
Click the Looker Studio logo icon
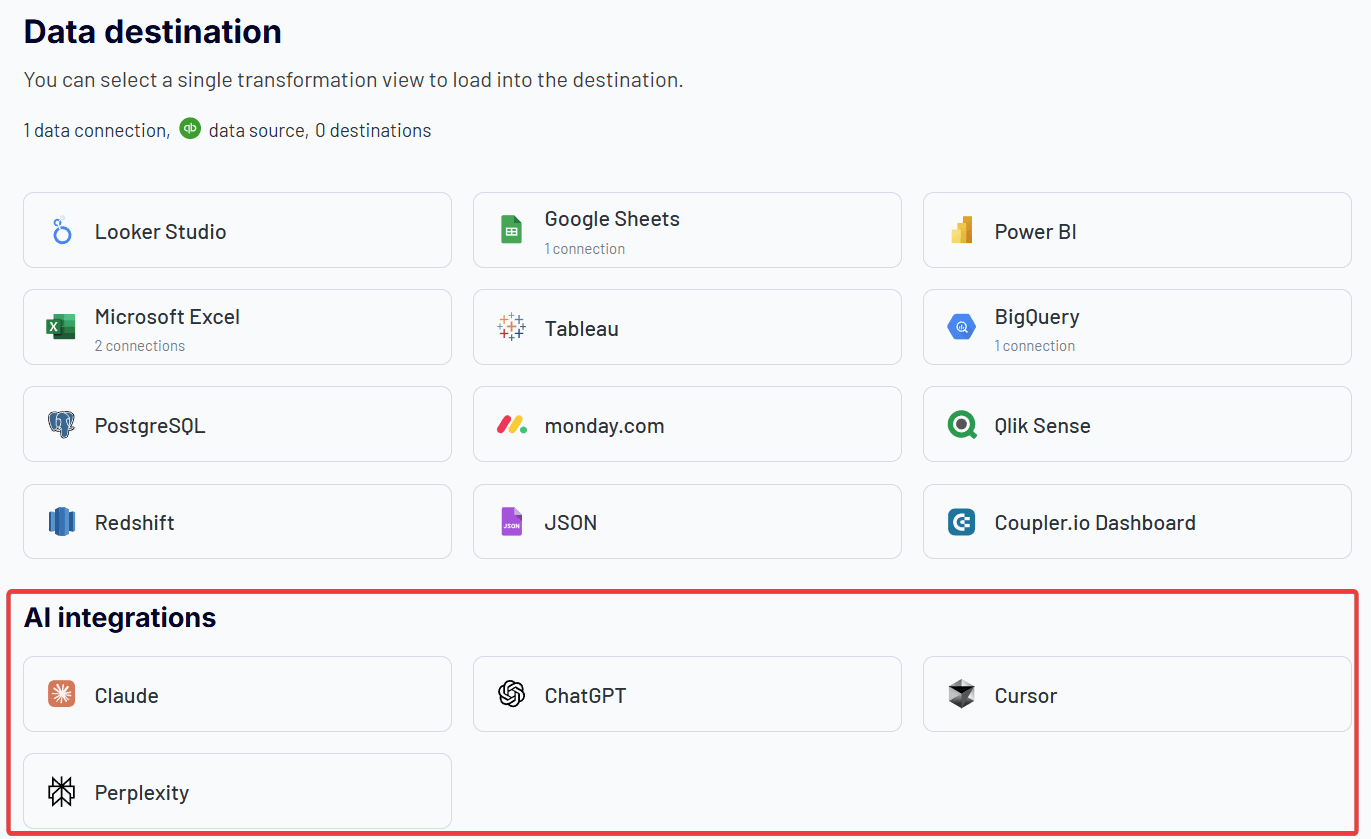click(x=62, y=231)
